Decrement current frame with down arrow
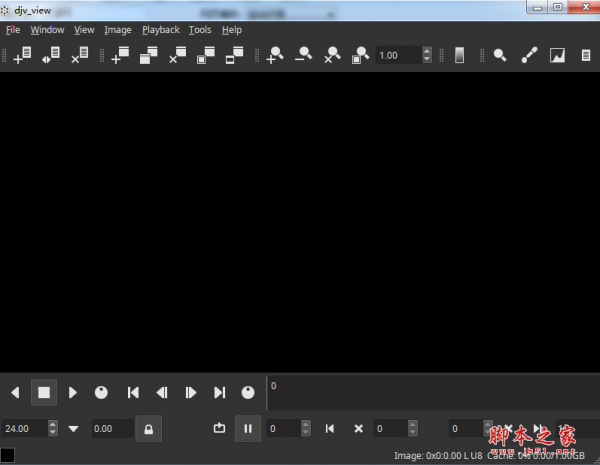 (305, 433)
